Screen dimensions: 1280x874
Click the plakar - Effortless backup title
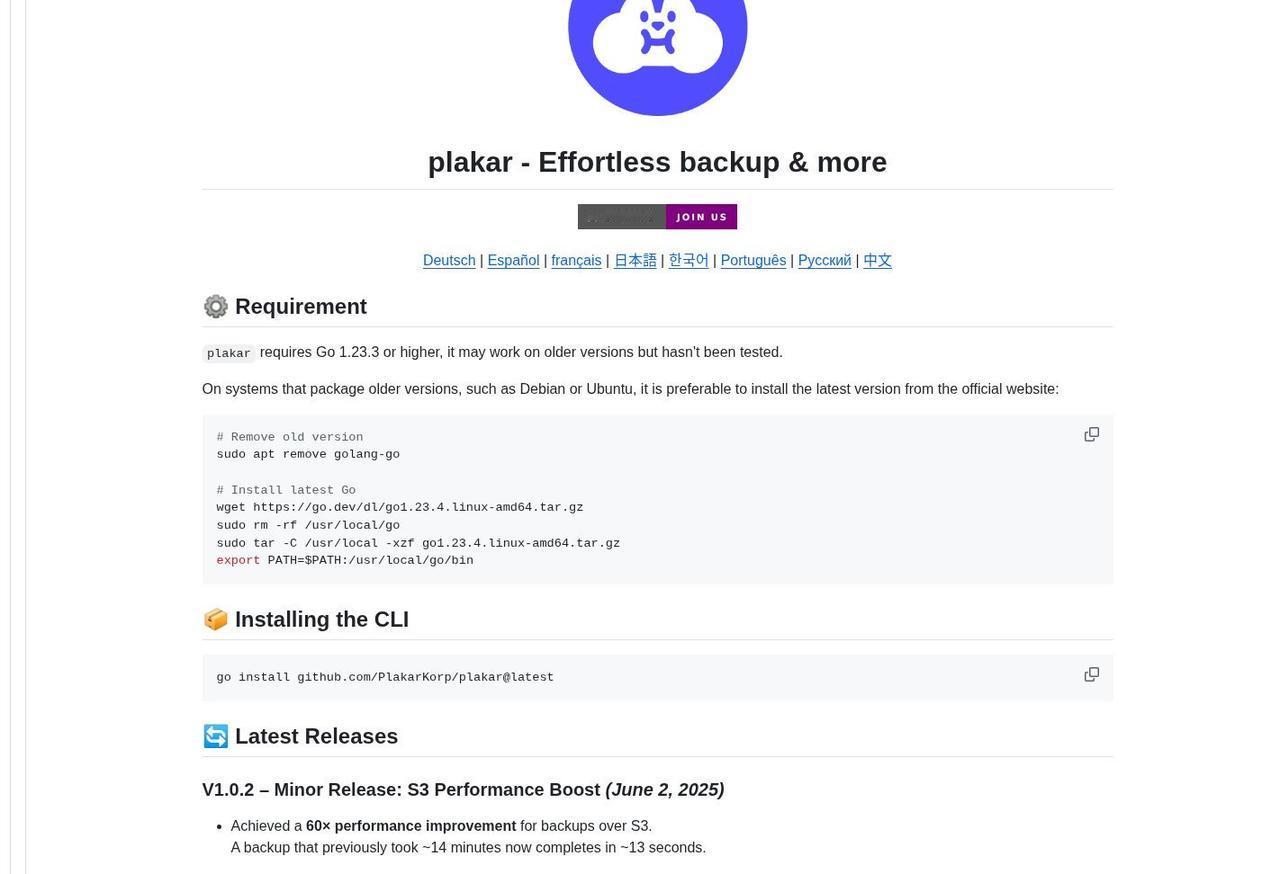[657, 162]
